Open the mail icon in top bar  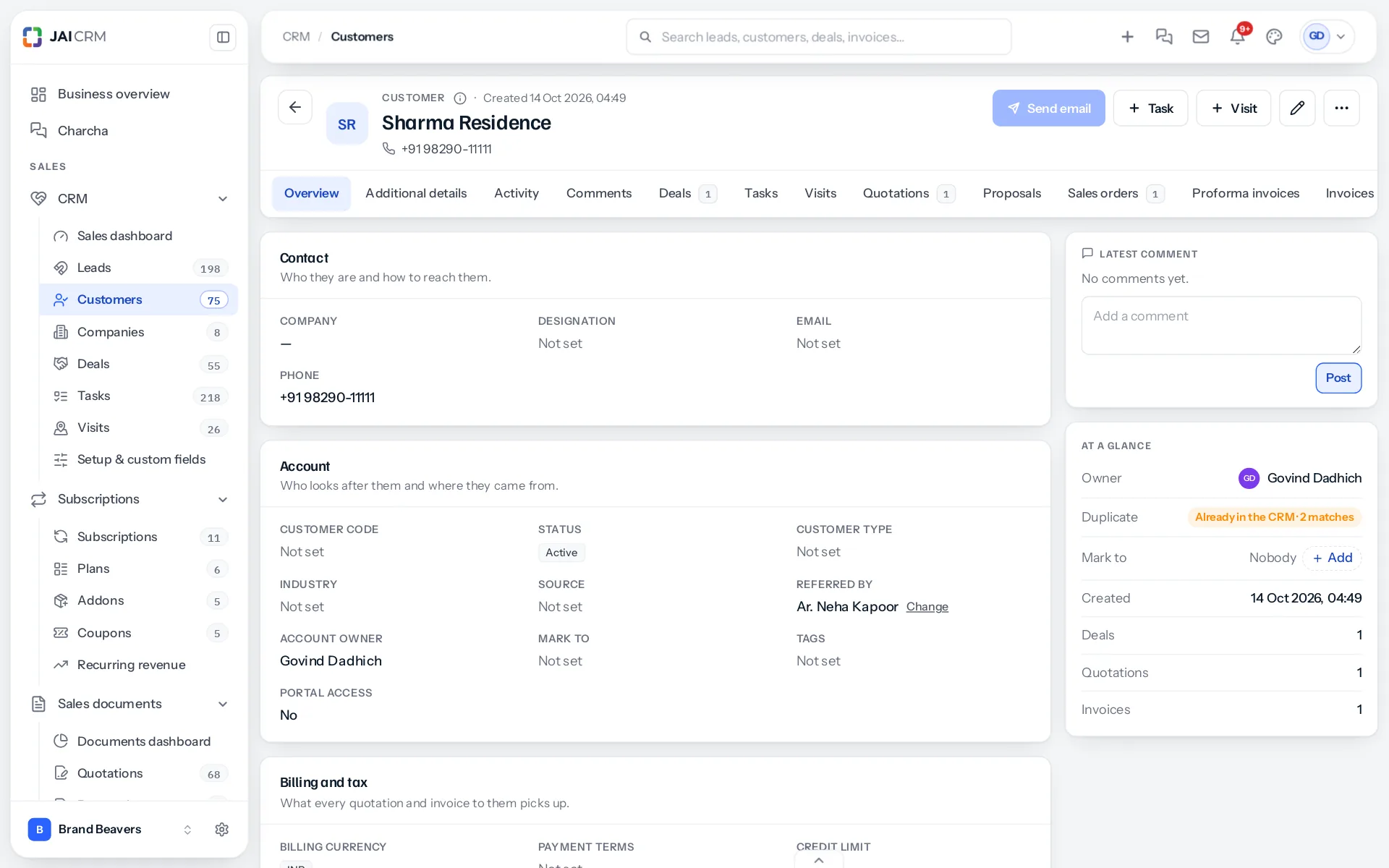[x=1201, y=37]
